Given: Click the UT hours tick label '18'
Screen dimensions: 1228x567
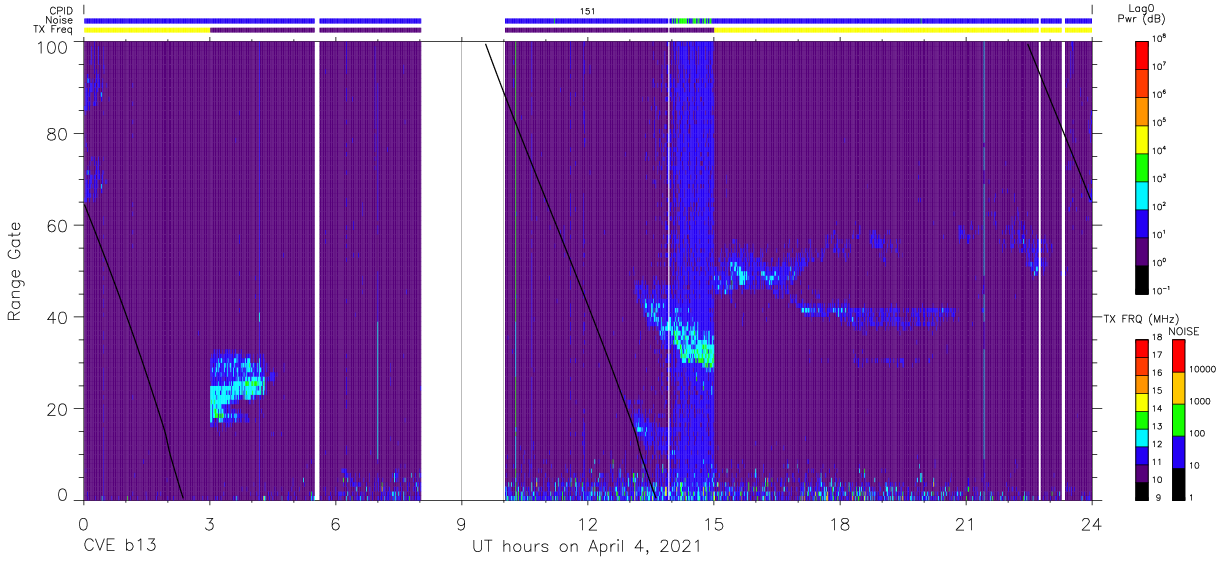Looking at the screenshot, I should [839, 523].
